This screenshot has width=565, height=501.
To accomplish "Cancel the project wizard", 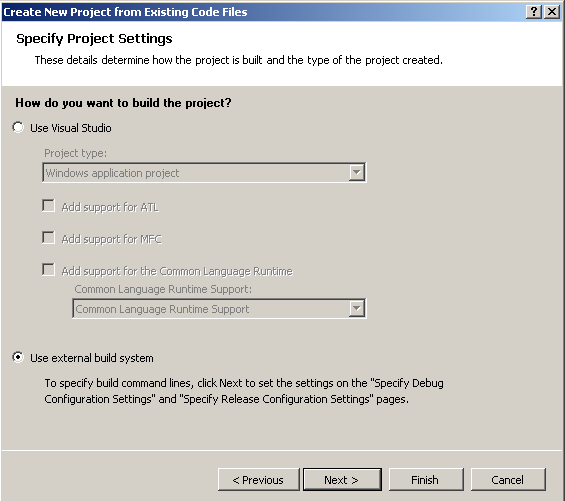I will [x=508, y=480].
